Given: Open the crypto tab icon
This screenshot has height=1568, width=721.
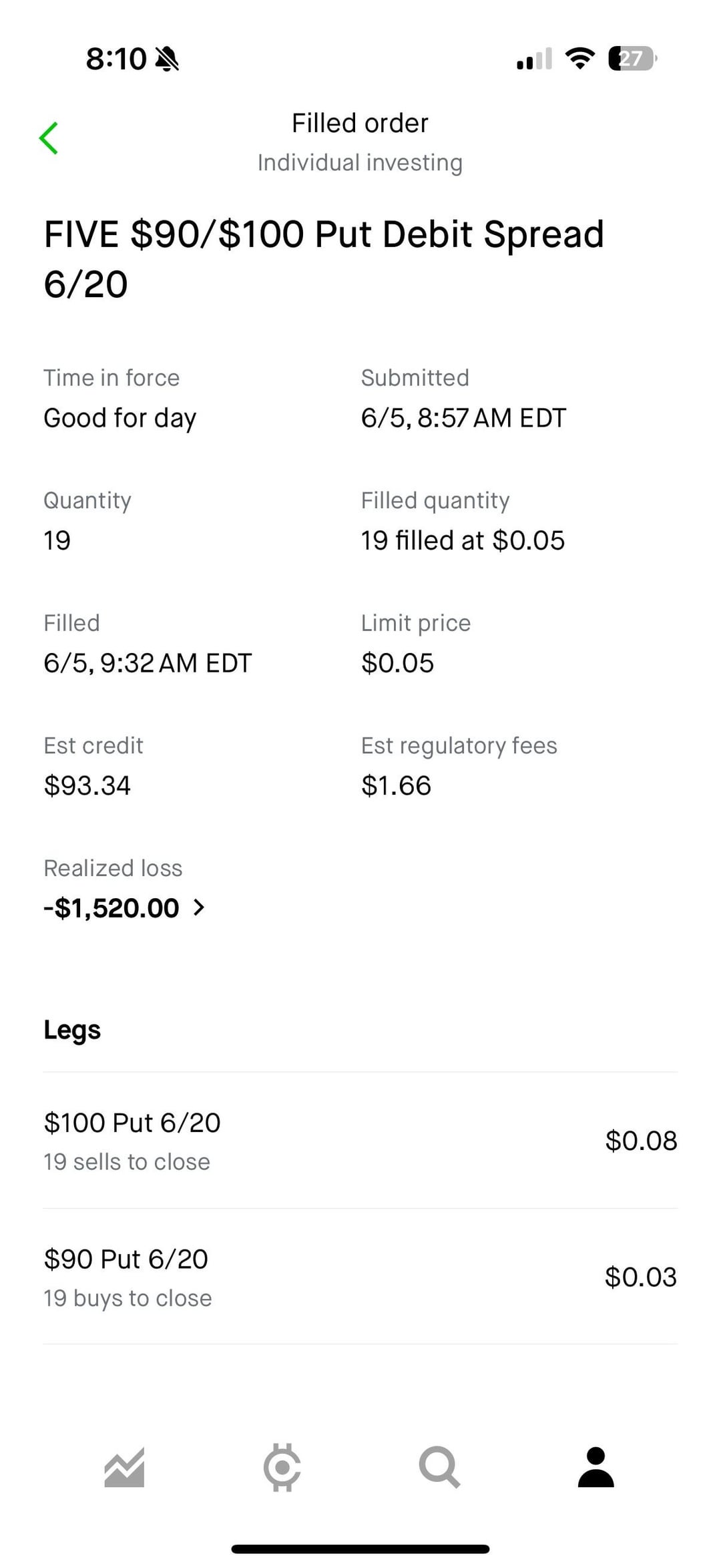Looking at the screenshot, I should (282, 1468).
